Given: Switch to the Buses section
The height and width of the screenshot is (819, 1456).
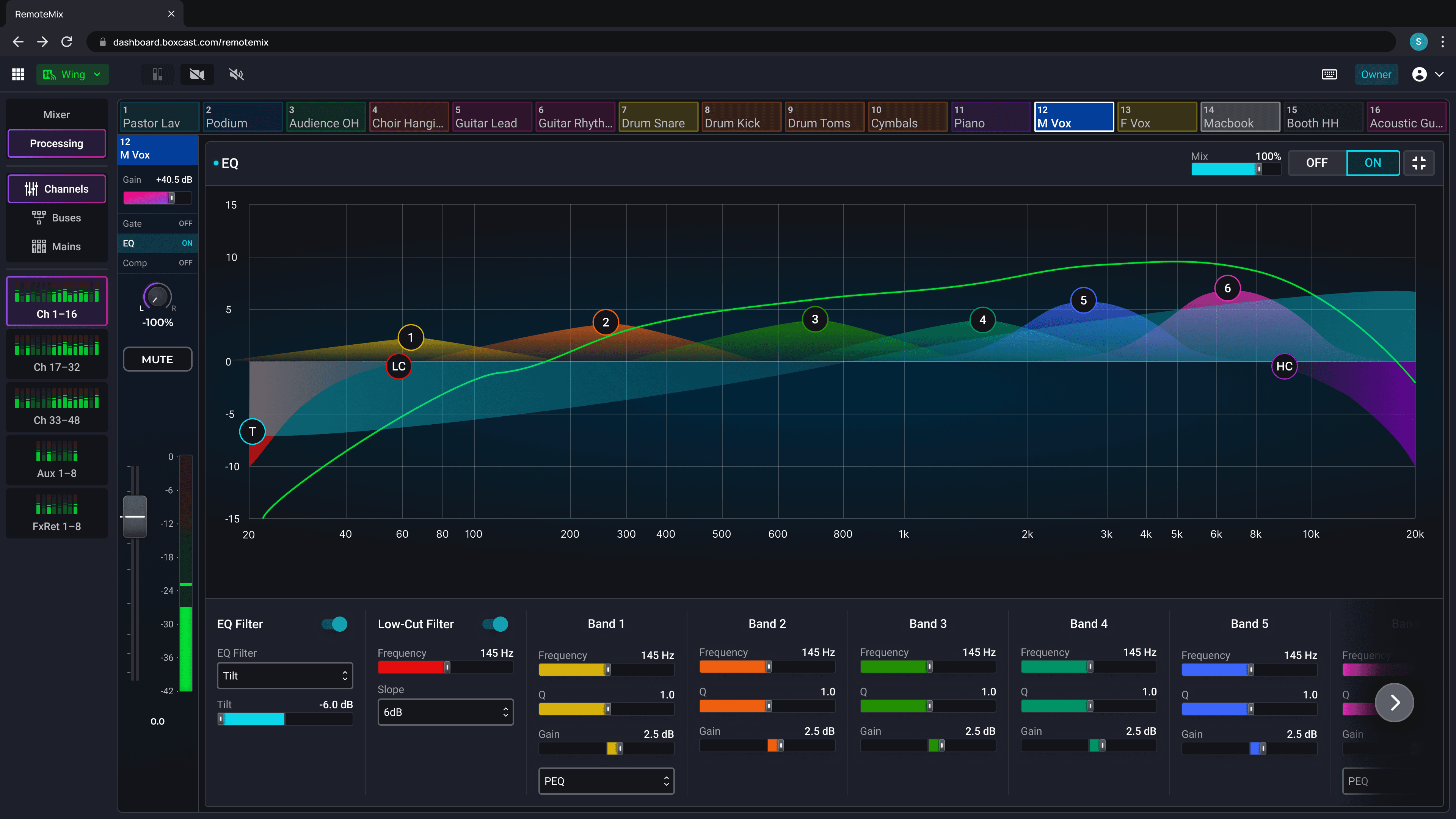Looking at the screenshot, I should (56, 218).
